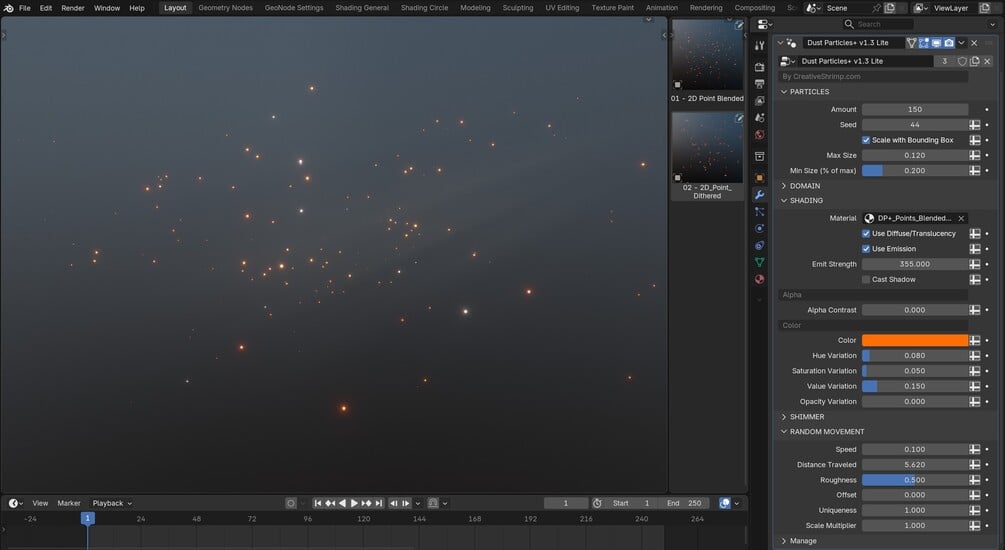Open the Object Data properties tab
This screenshot has width=1005, height=550.
click(x=760, y=262)
